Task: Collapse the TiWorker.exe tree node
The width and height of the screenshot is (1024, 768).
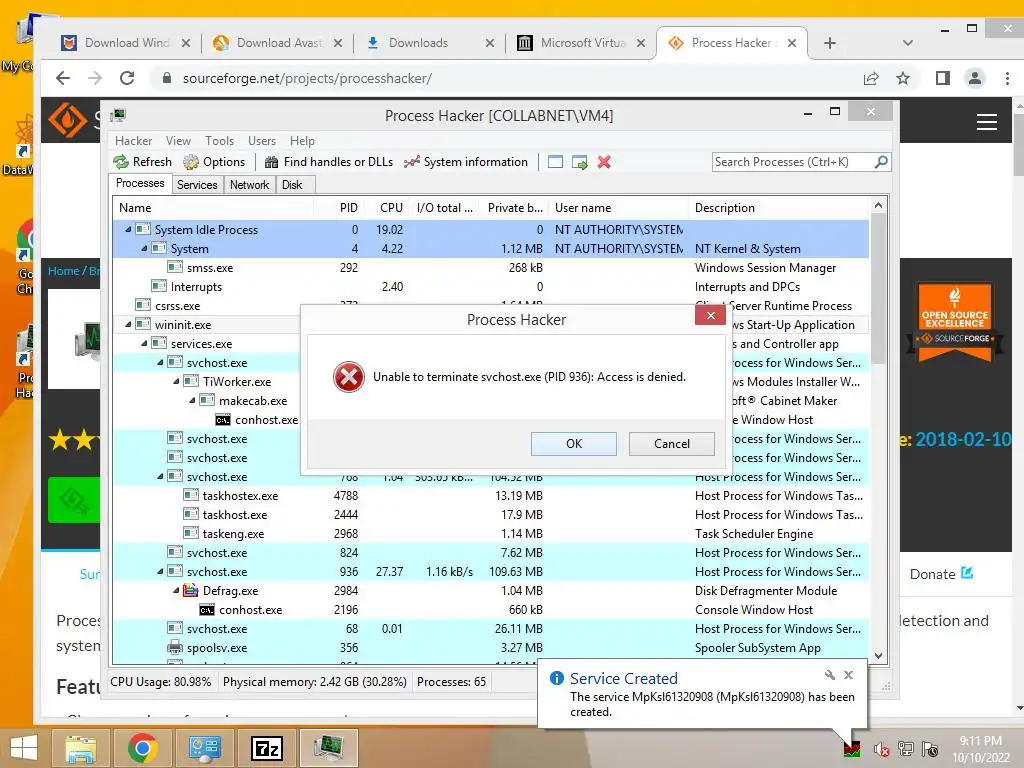Action: pos(176,381)
